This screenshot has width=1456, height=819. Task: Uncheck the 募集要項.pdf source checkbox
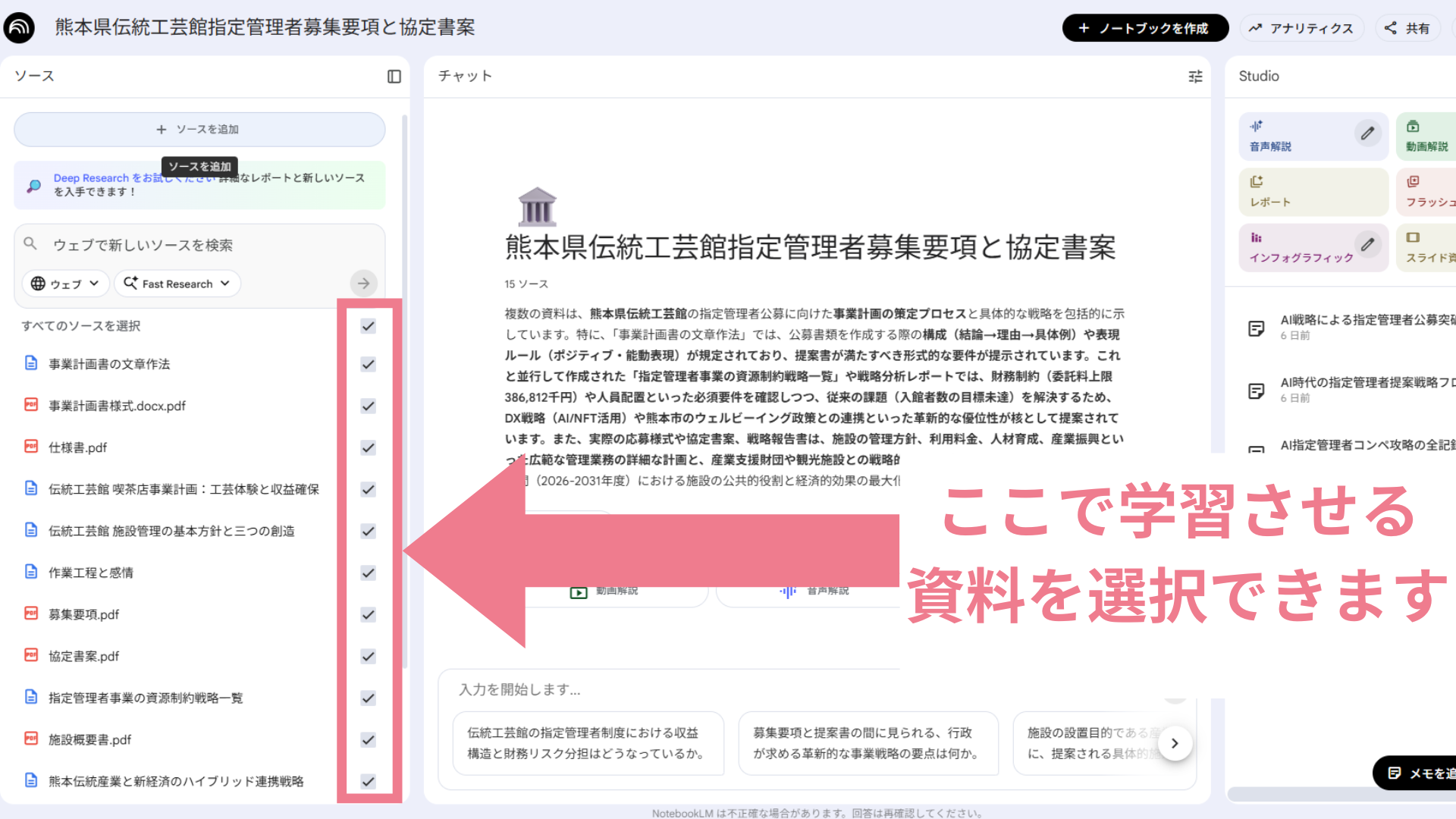click(x=369, y=614)
